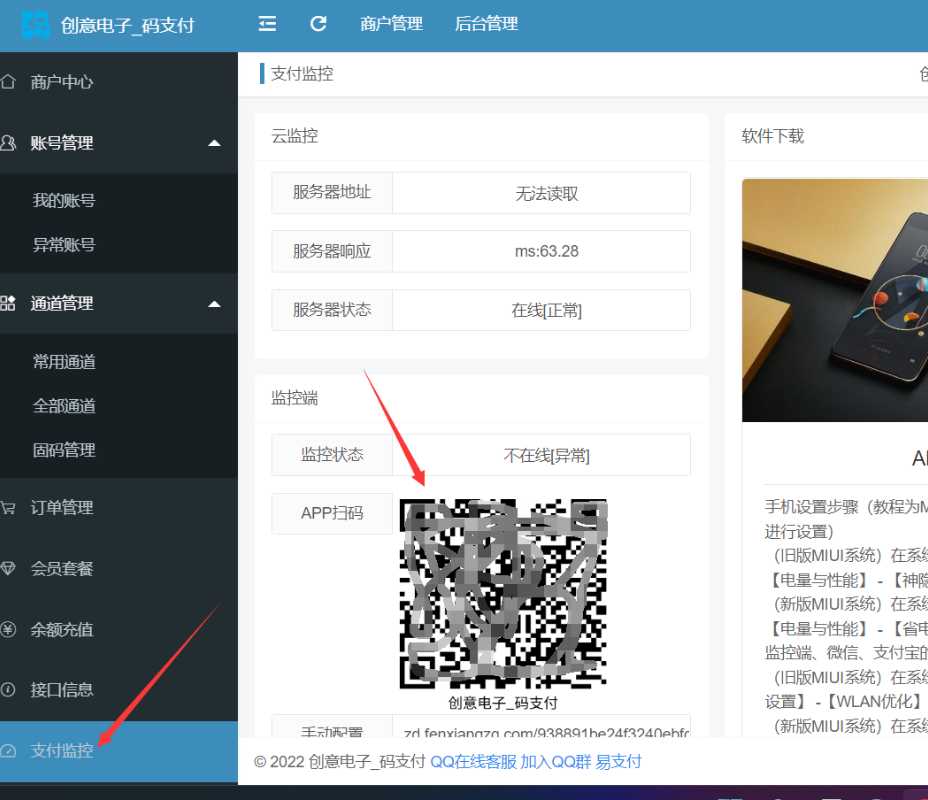This screenshot has width=928, height=800.
Task: Click the APP扫码 label cell
Action: point(332,513)
